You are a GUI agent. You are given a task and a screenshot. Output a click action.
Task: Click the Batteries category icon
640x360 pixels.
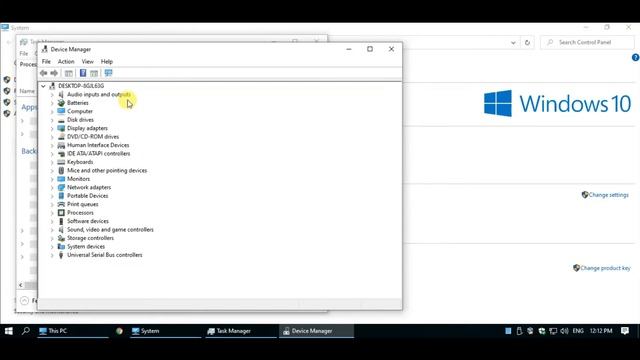click(61, 103)
